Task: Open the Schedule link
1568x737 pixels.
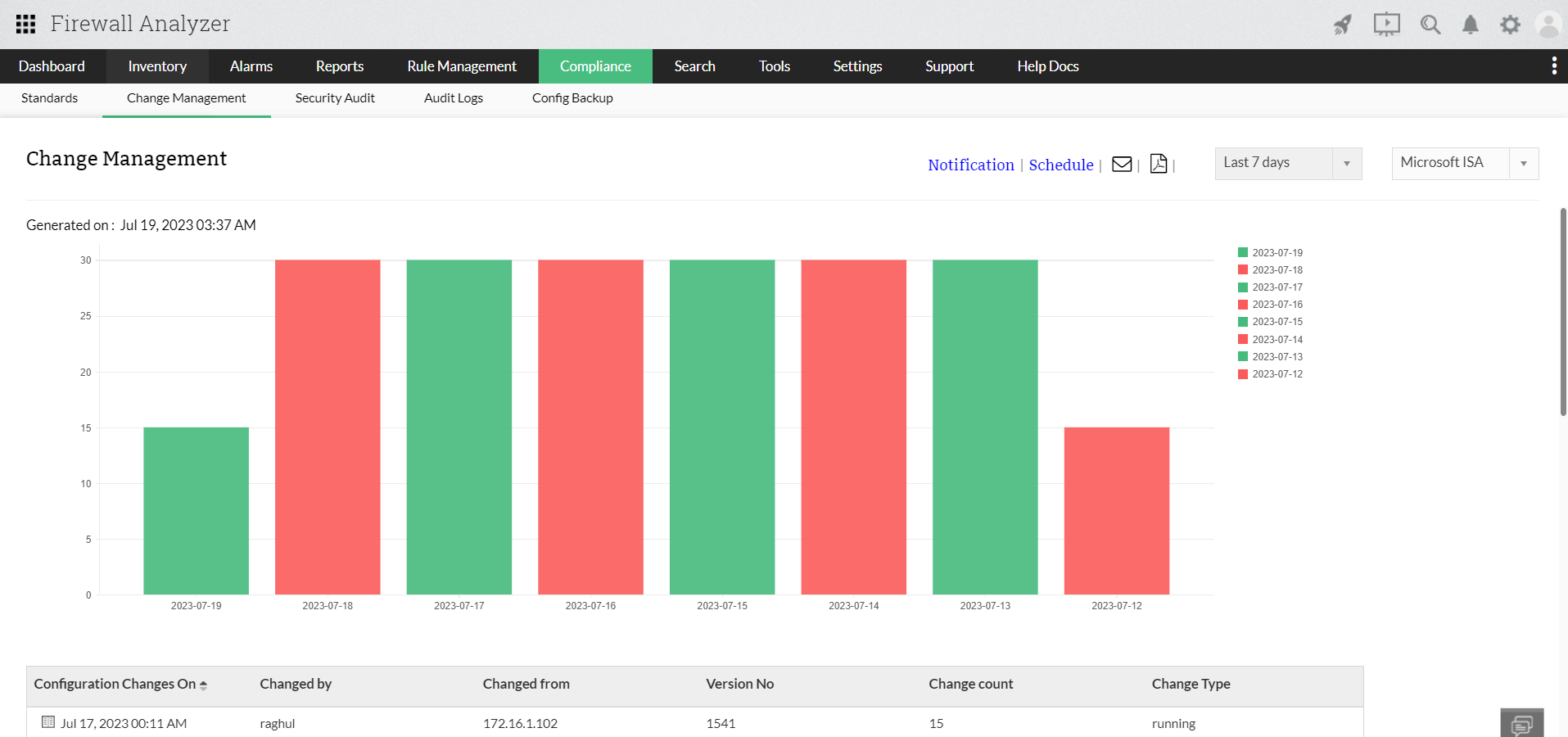Action: [x=1061, y=164]
